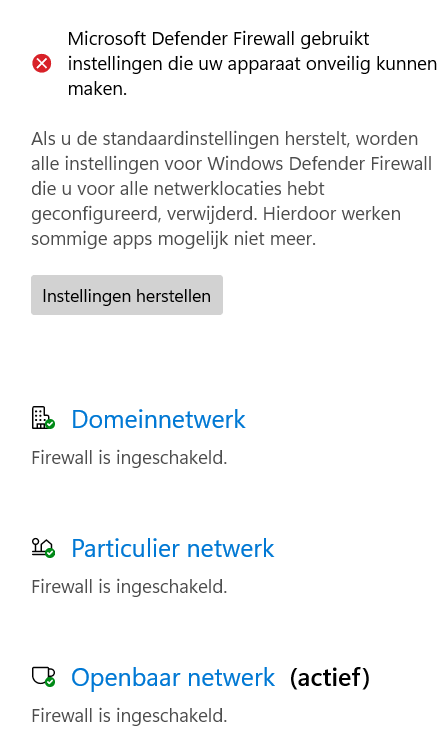Click the Domeinnetwerk building icon
The width and height of the screenshot is (447, 756).
click(x=43, y=418)
